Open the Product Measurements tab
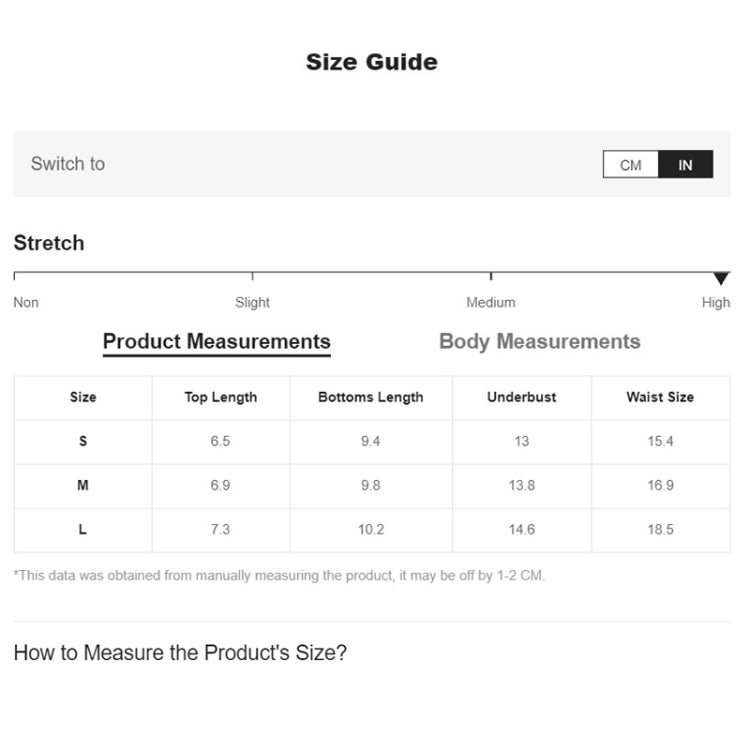This screenshot has width=750, height=750. point(216,342)
